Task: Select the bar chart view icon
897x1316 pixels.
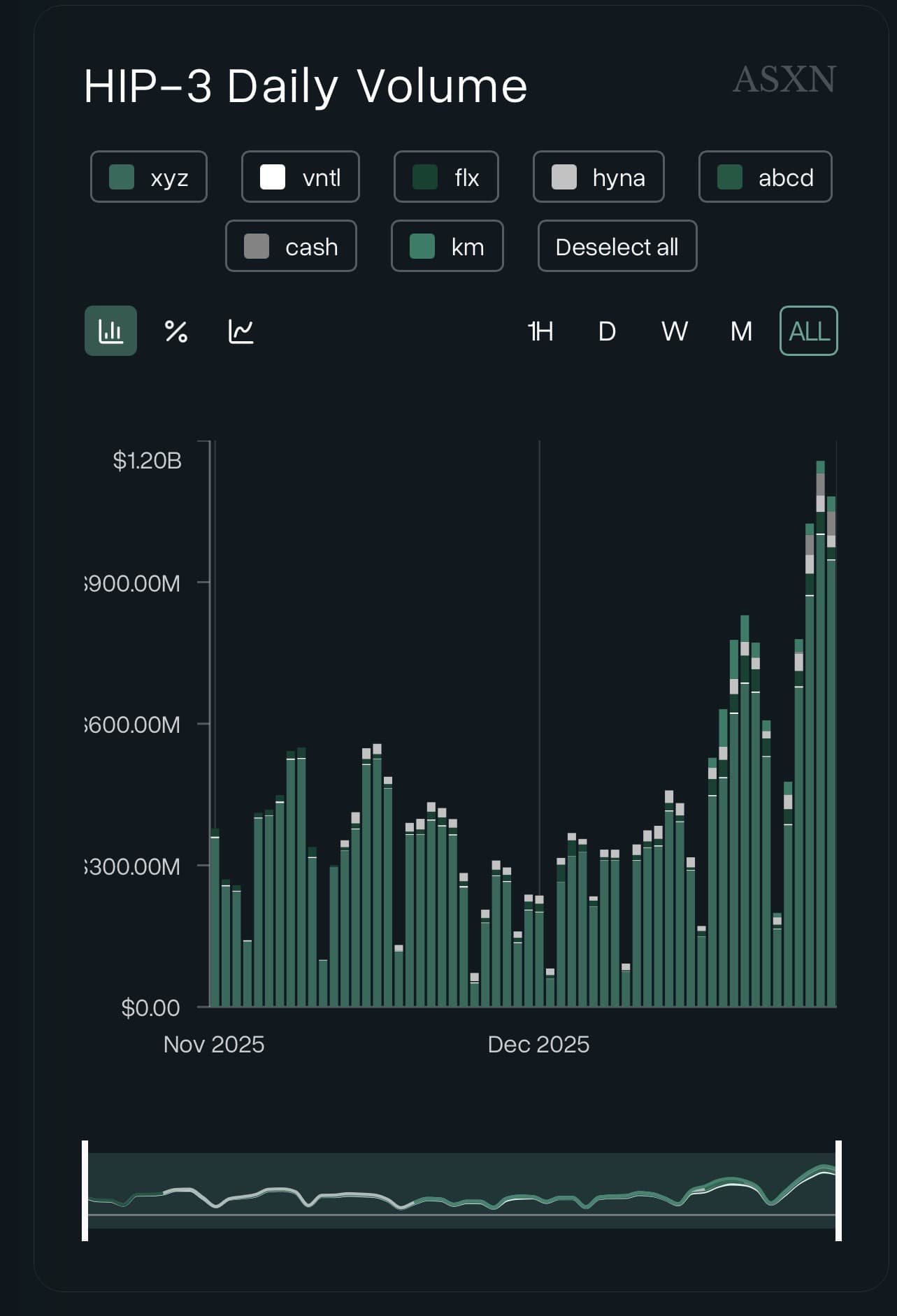Action: pyautogui.click(x=110, y=331)
